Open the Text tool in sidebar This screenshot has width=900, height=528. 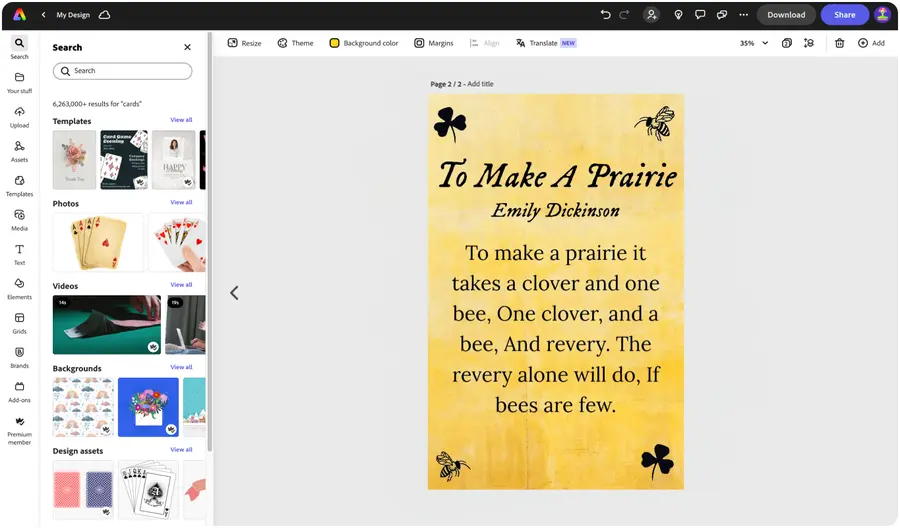pos(19,253)
